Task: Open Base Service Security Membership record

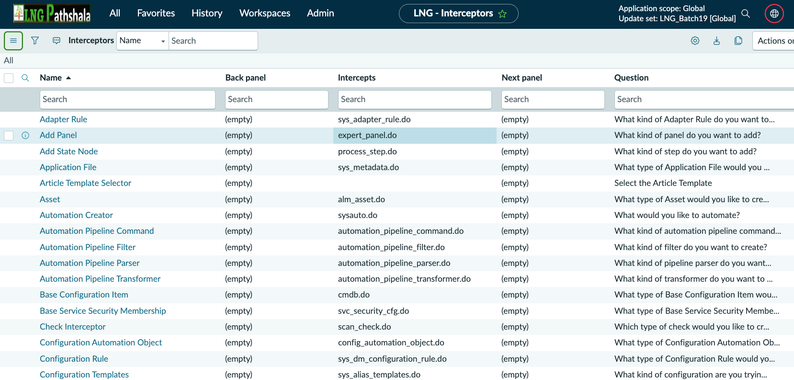Action: (x=103, y=311)
